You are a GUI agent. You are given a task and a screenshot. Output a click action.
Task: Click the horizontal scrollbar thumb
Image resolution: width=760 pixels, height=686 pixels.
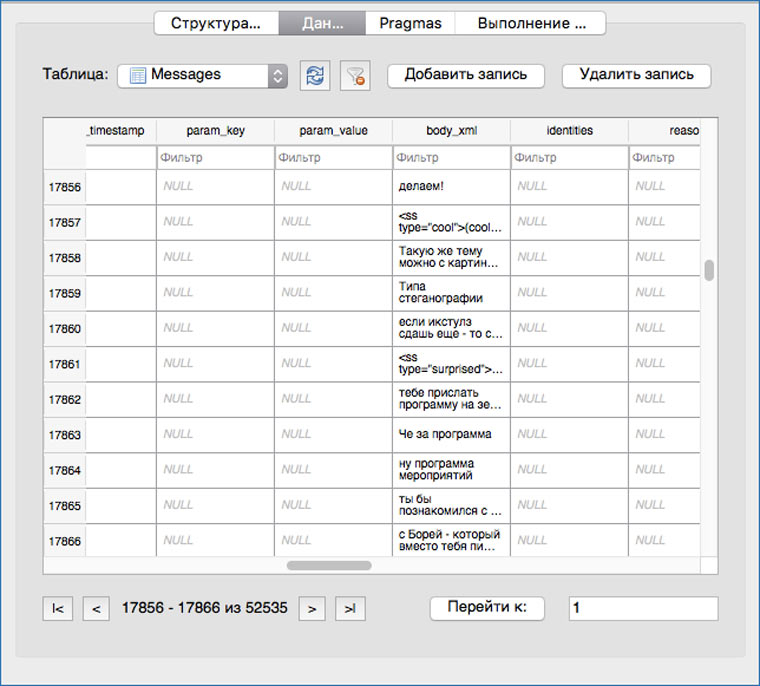tap(329, 565)
